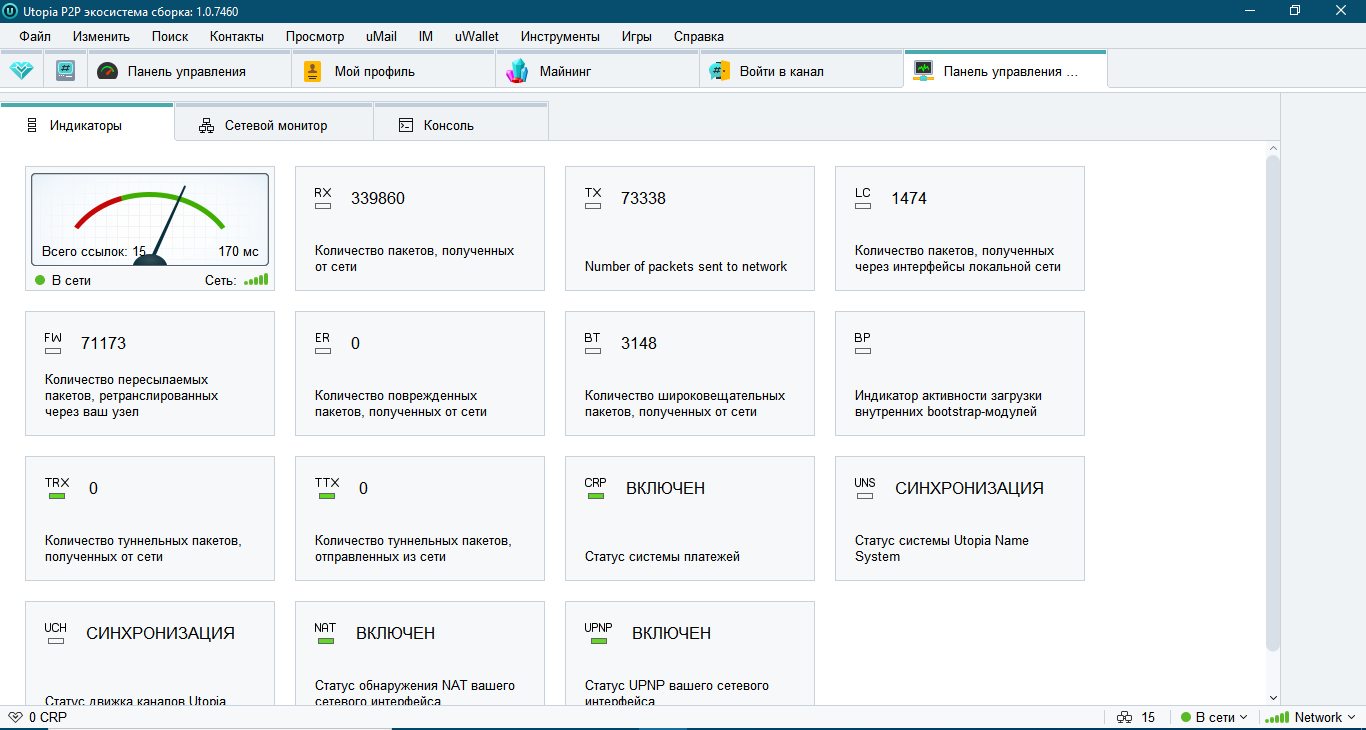The height and width of the screenshot is (730, 1366).
Task: Open the hash chat icon tab
Action: click(65, 71)
